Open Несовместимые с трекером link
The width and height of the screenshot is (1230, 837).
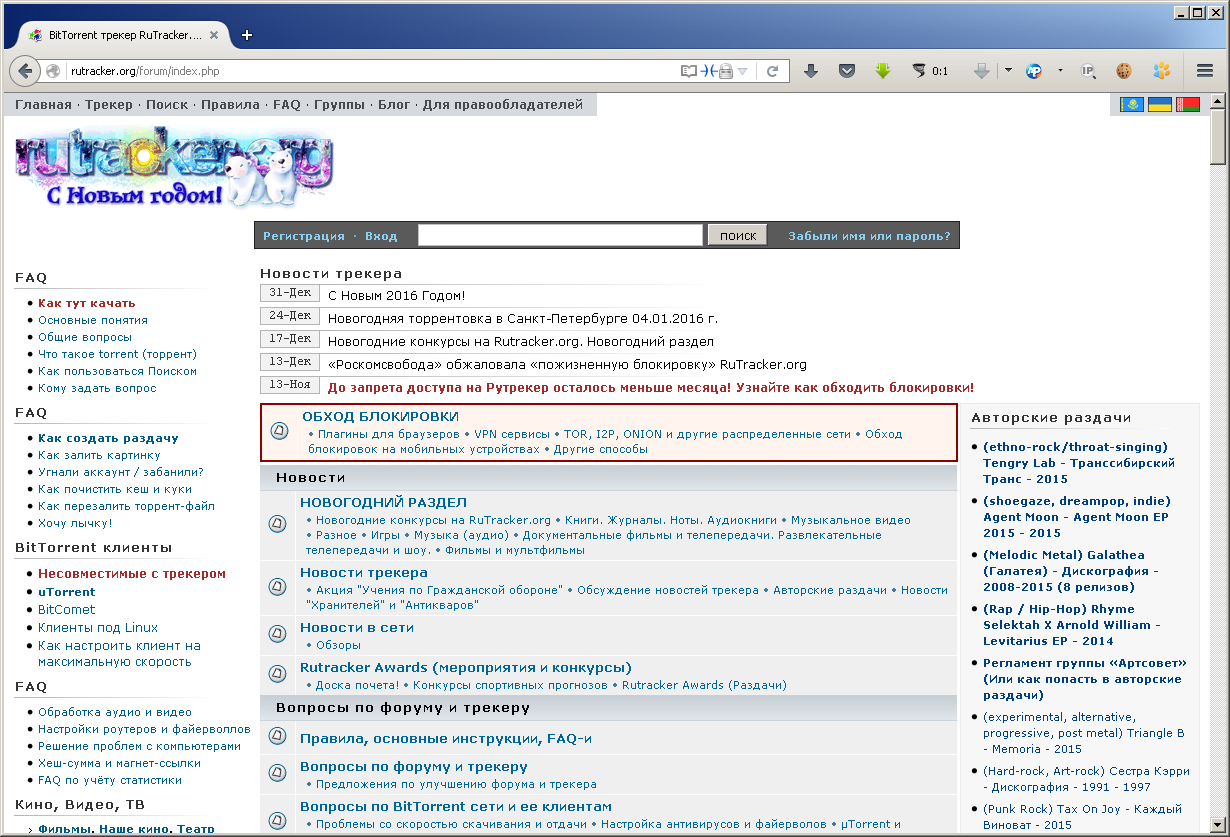132,574
